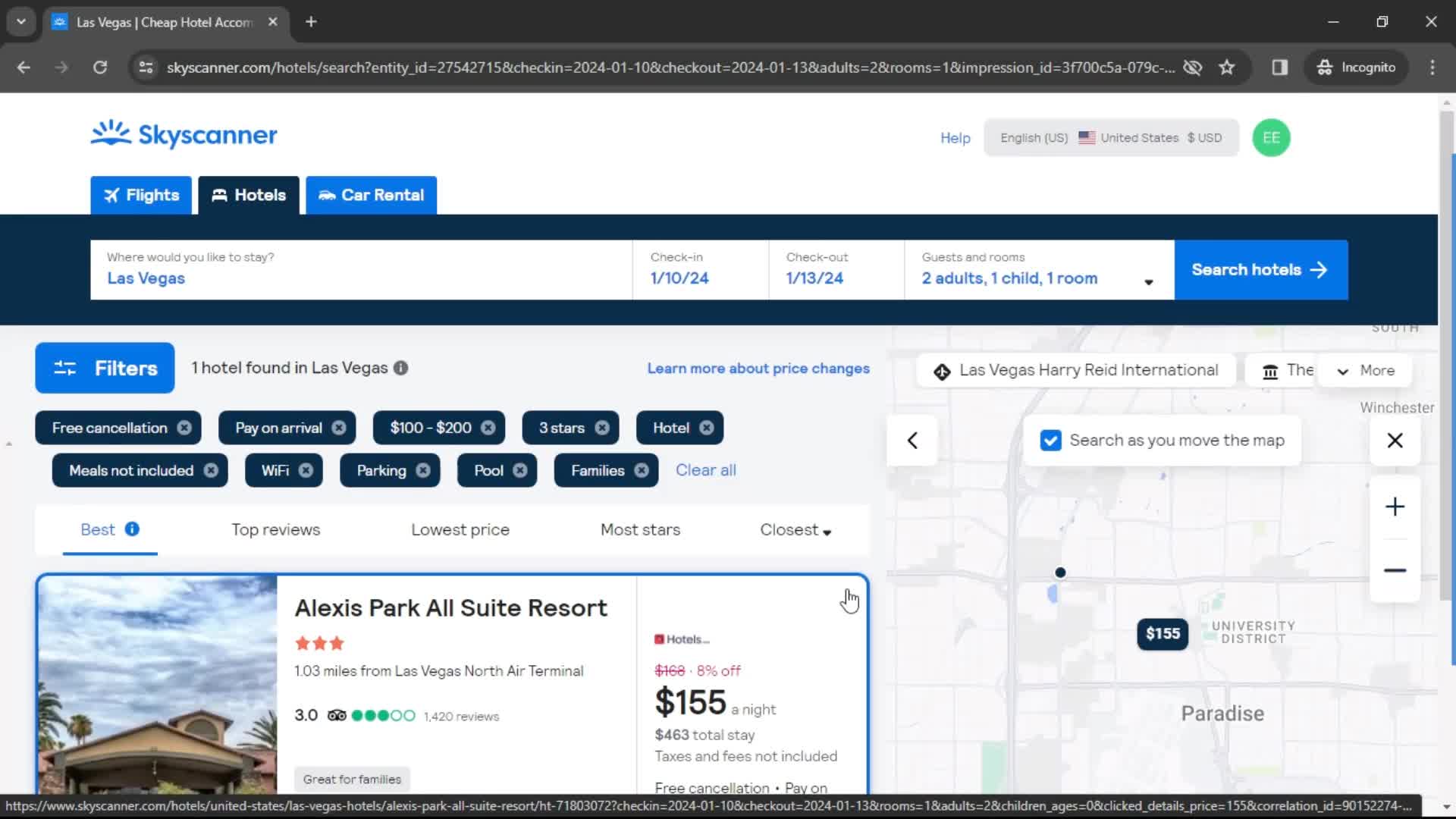The height and width of the screenshot is (819, 1456).
Task: Close the map panel
Action: pyautogui.click(x=1395, y=441)
